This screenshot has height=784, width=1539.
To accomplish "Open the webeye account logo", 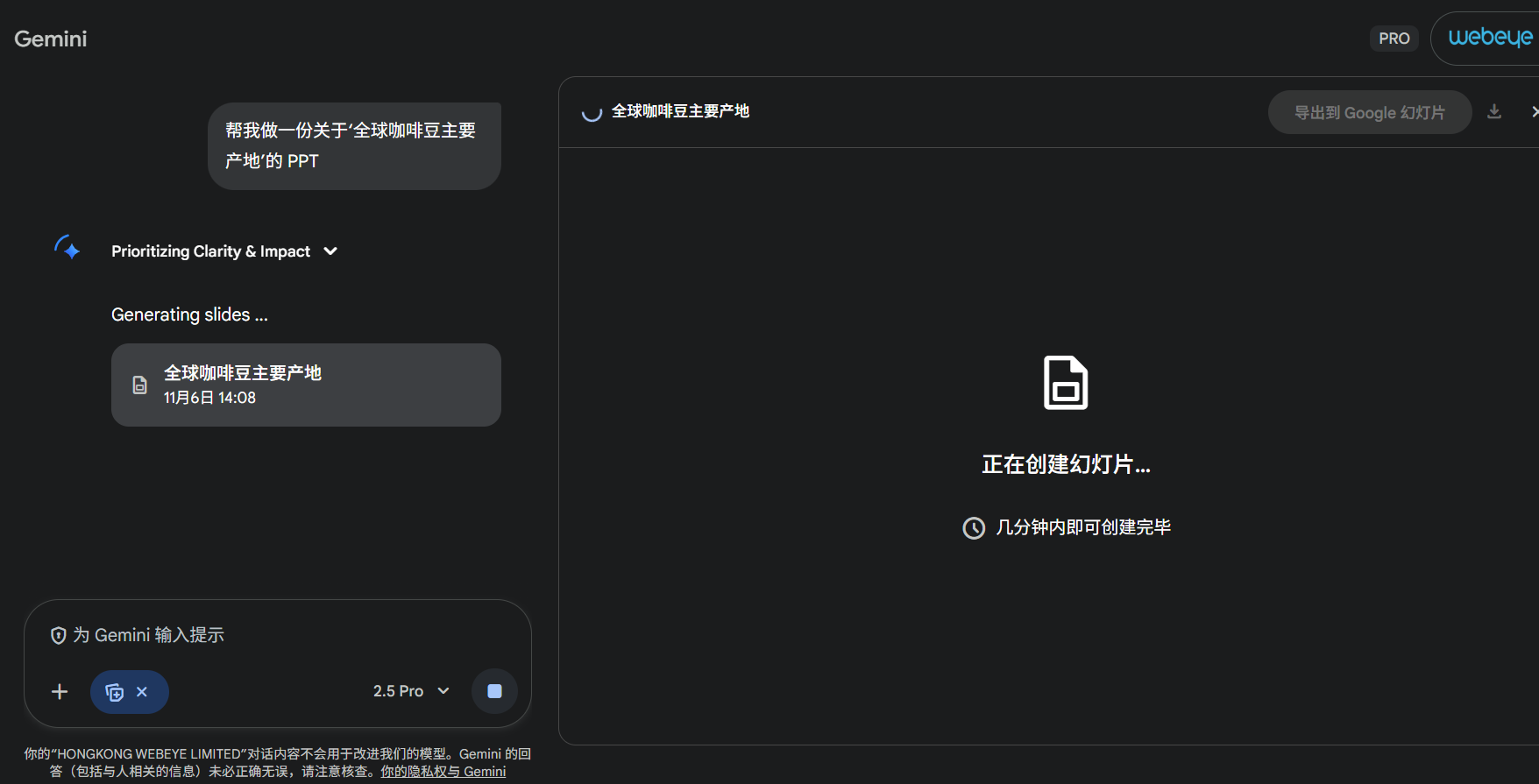I will pyautogui.click(x=1490, y=38).
